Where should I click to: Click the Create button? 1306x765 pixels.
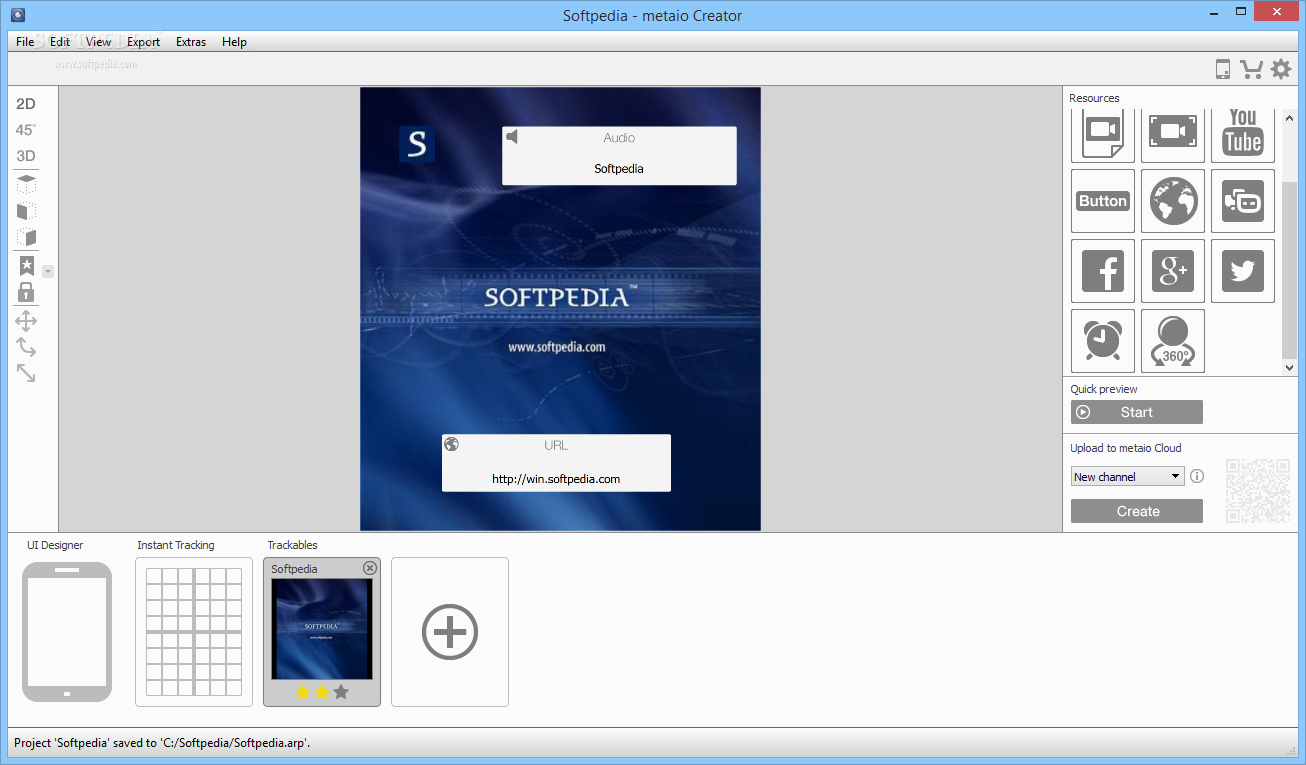tap(1137, 511)
